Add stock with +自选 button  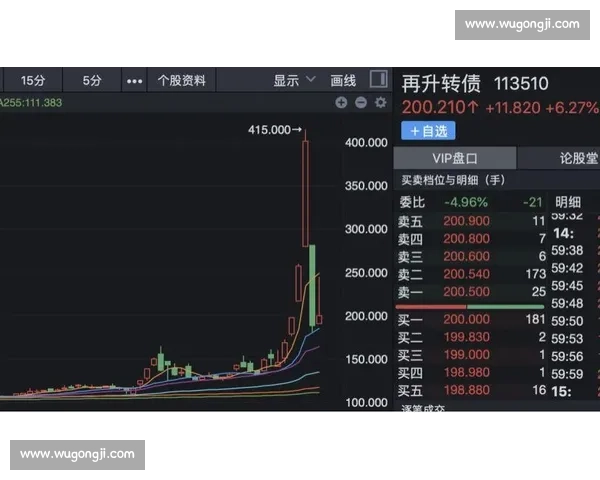[428, 131]
